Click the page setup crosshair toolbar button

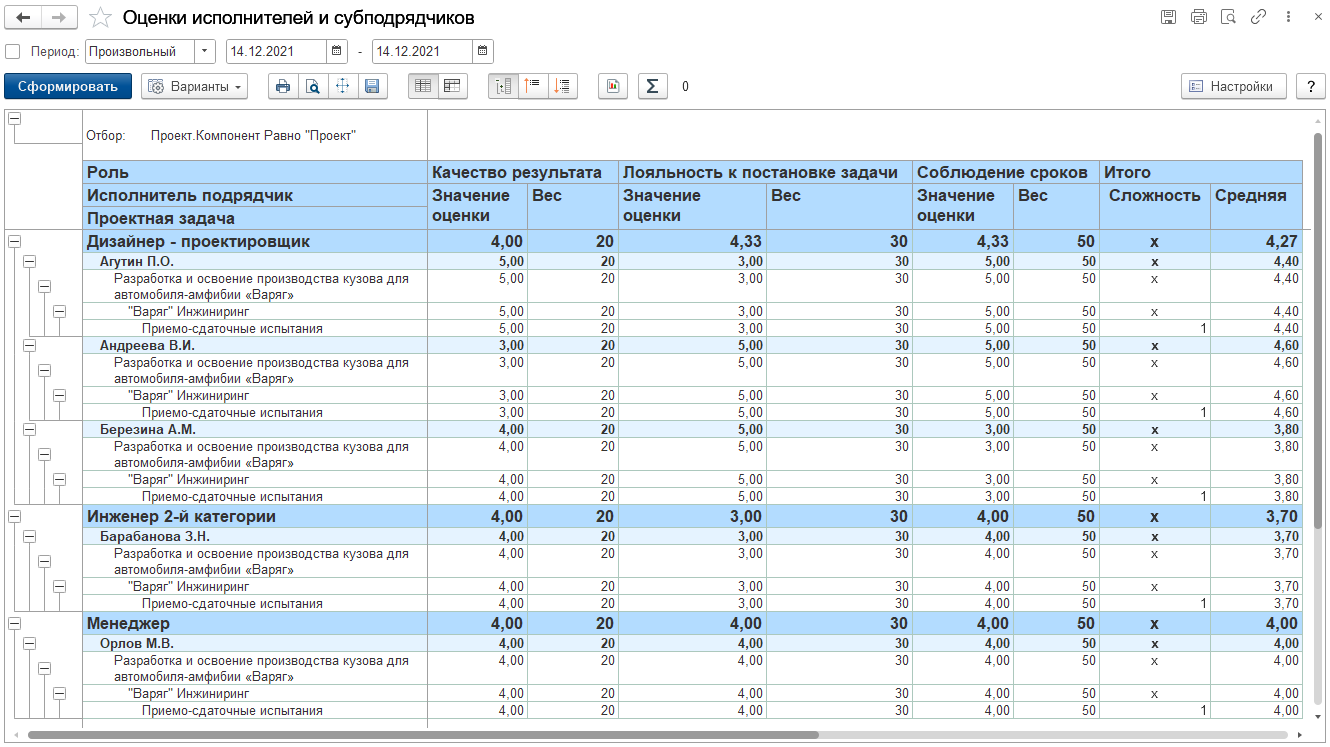[342, 86]
